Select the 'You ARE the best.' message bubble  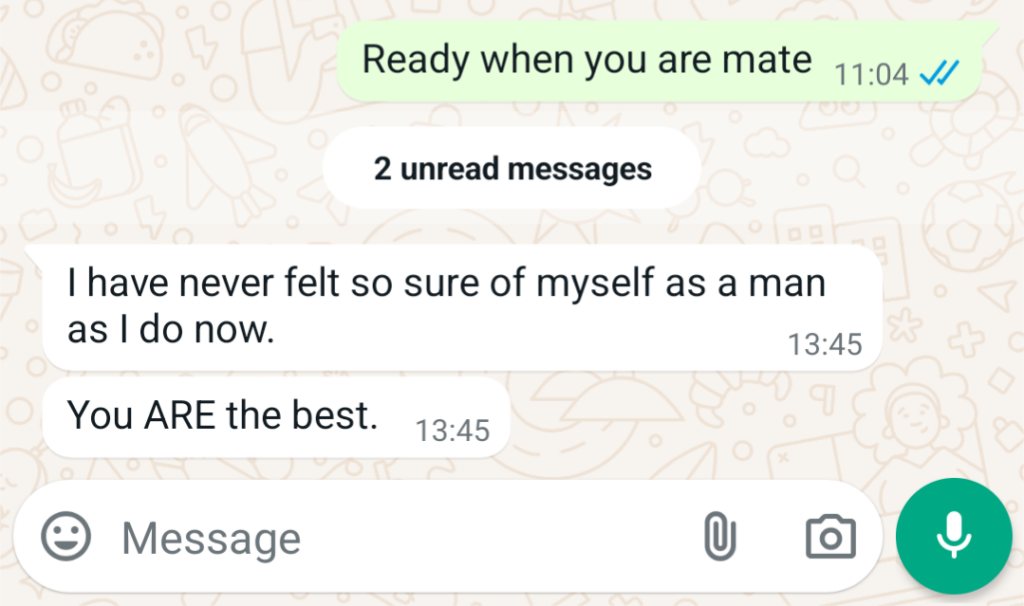click(x=276, y=417)
